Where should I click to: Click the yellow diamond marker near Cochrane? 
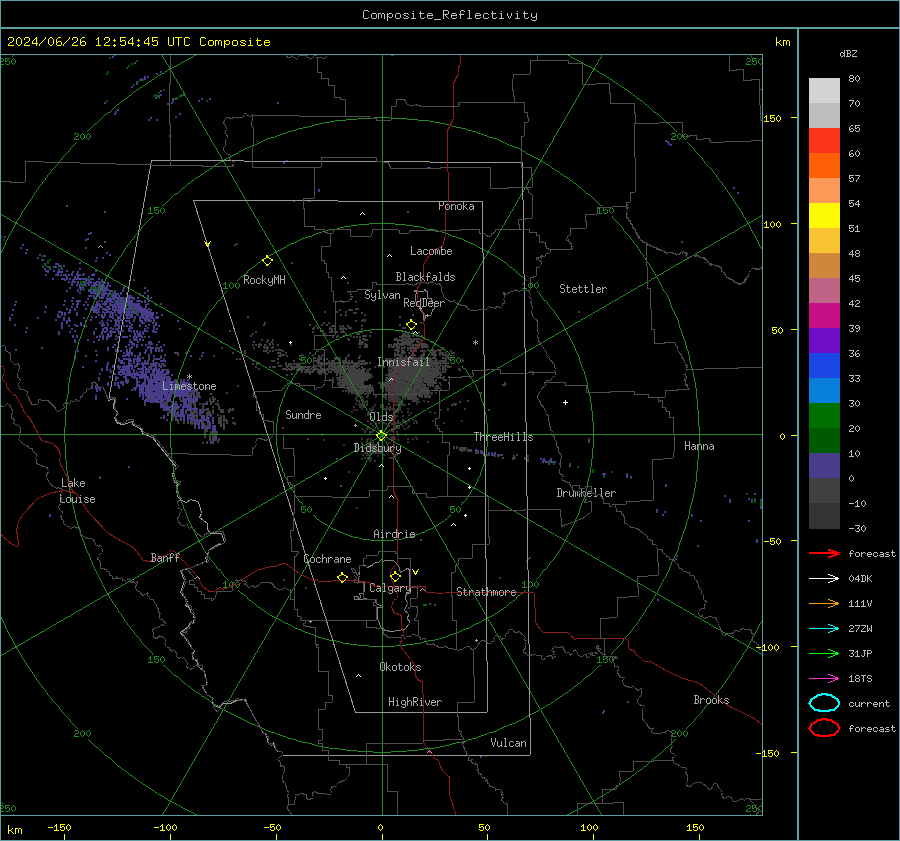tap(343, 577)
